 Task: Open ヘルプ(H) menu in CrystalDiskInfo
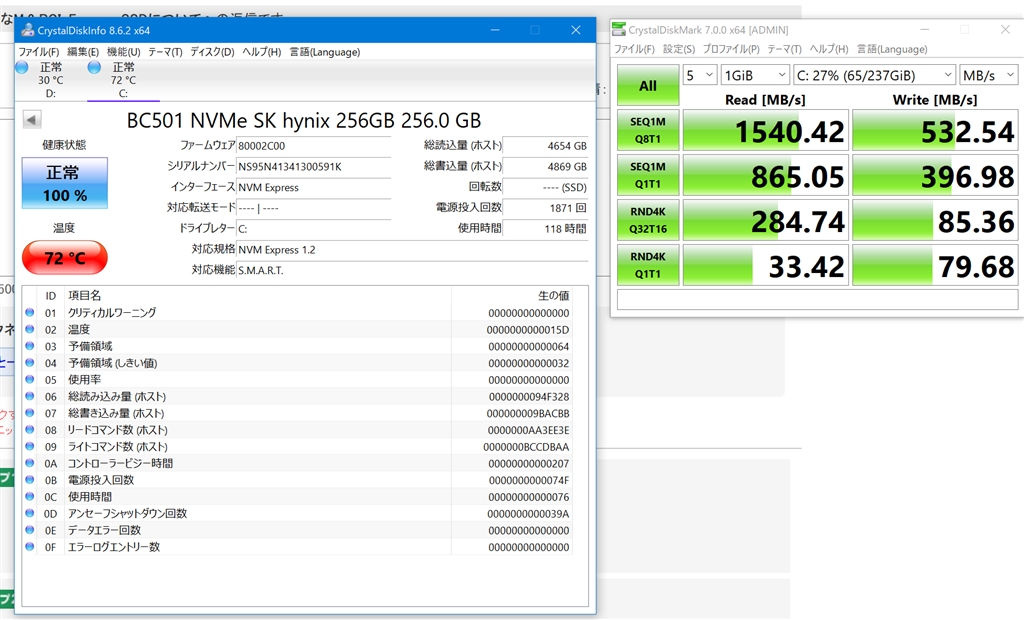coord(261,52)
